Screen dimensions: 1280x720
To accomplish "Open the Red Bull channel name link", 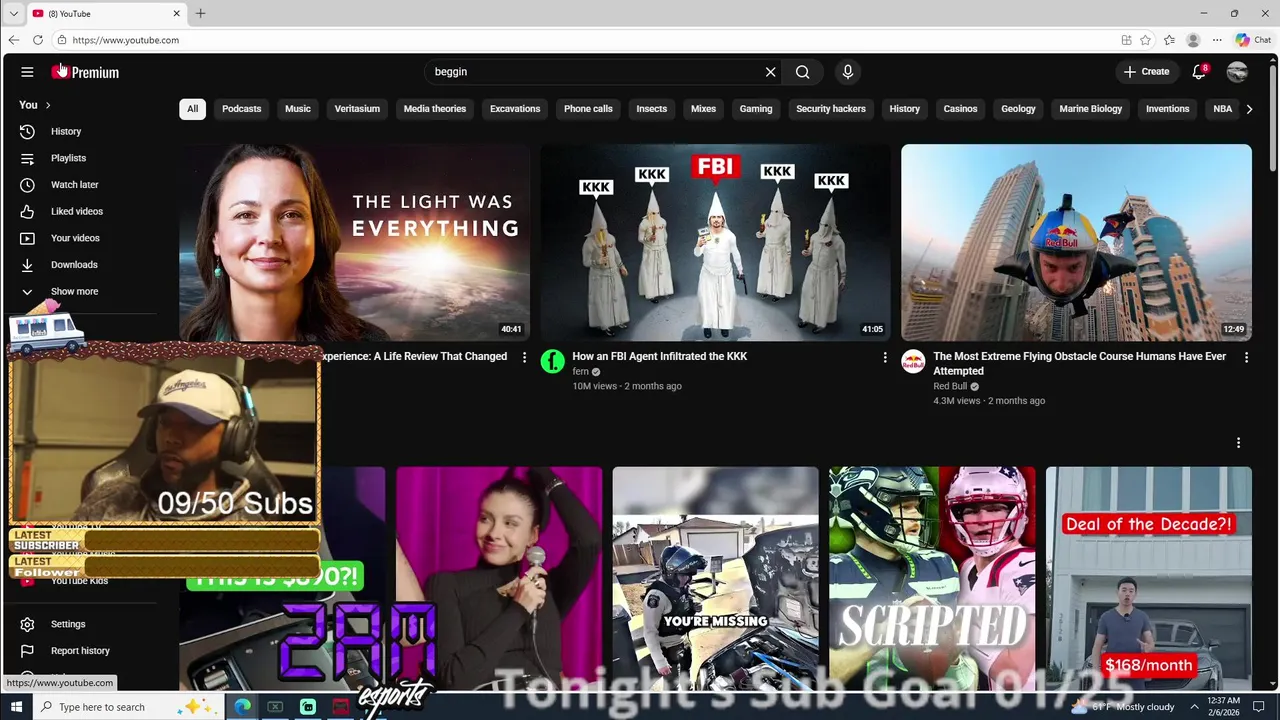I will (950, 386).
